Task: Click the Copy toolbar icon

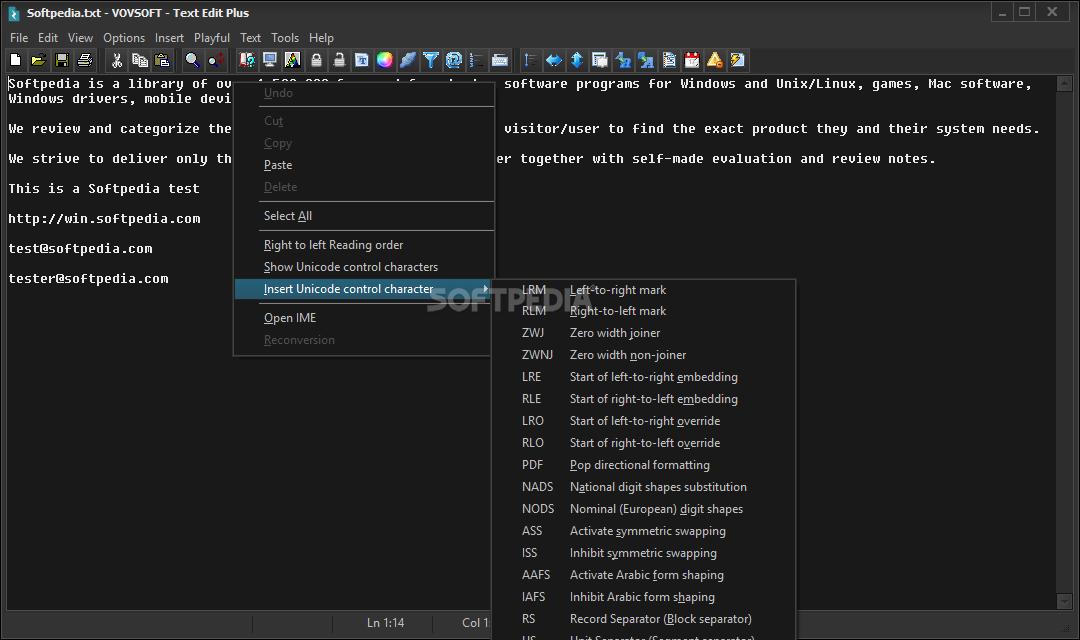Action: coord(140,61)
